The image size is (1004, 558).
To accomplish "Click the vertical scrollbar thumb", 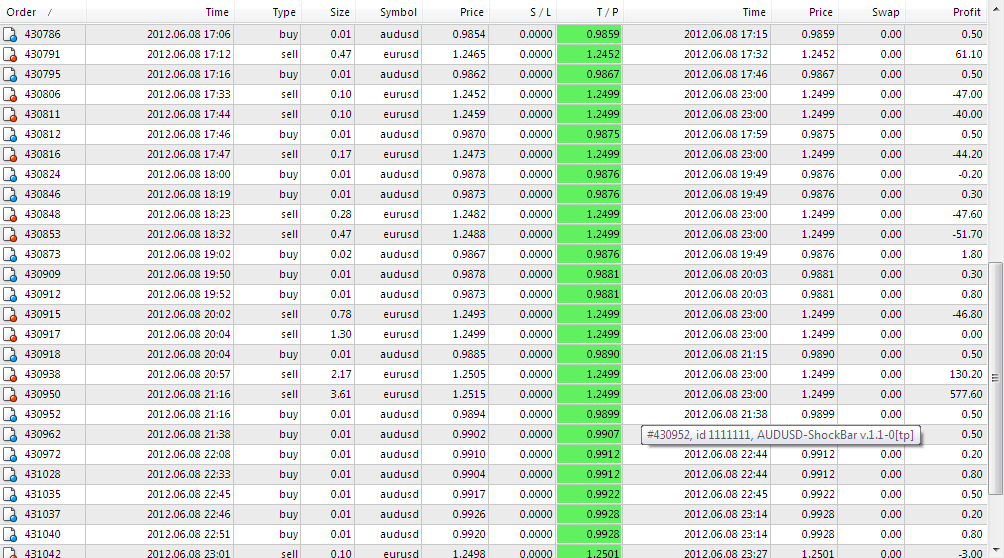I will pyautogui.click(x=996, y=378).
